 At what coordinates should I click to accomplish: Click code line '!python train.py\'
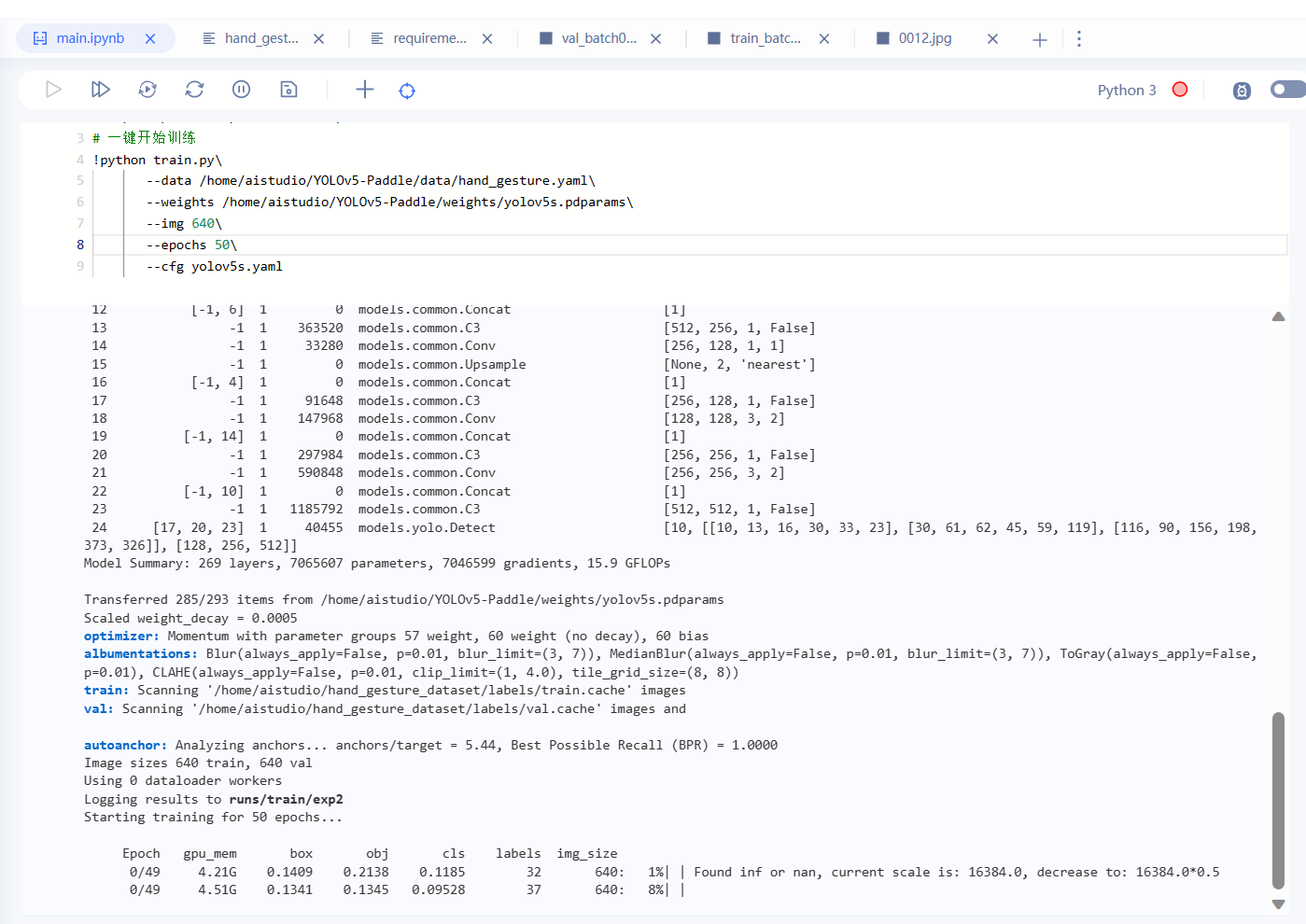click(x=157, y=161)
